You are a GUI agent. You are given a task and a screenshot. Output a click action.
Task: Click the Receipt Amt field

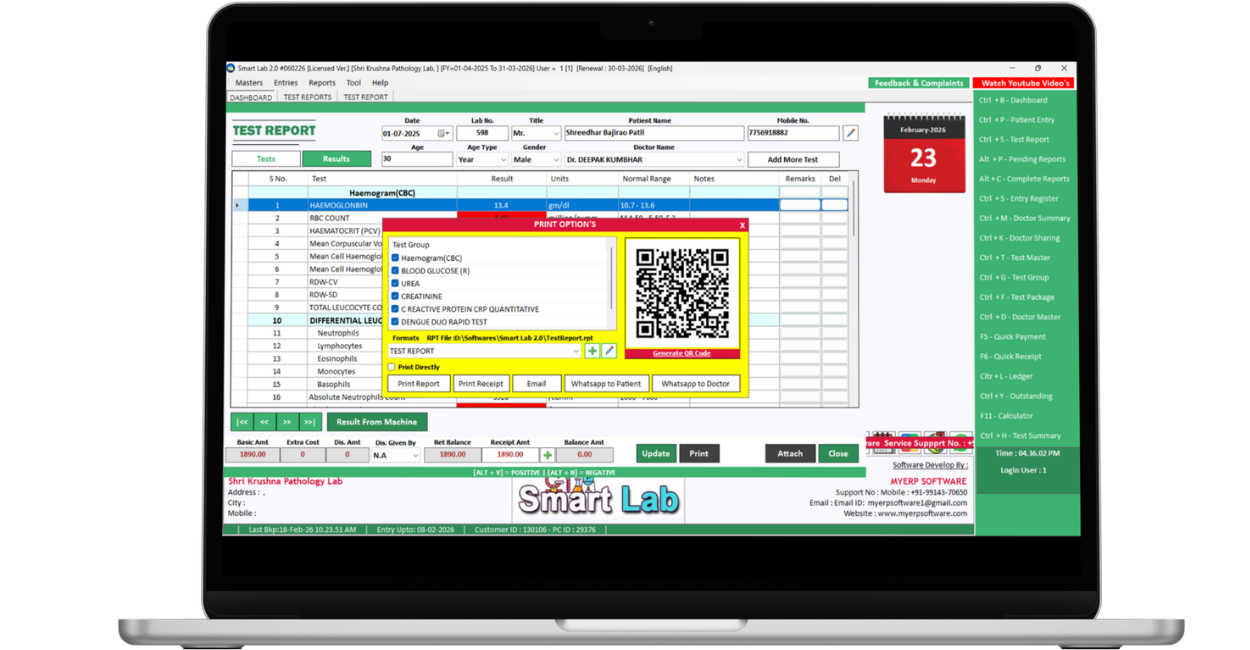pos(510,455)
